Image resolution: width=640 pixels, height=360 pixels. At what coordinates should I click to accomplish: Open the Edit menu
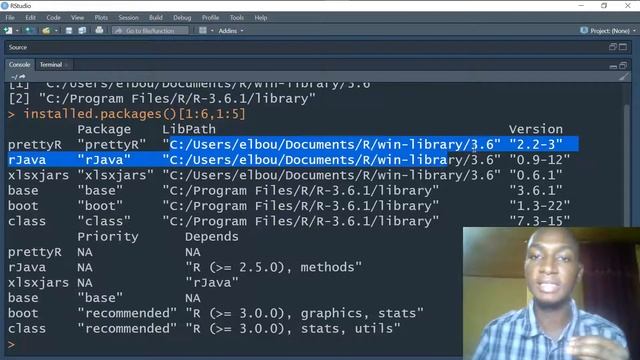click(x=31, y=18)
